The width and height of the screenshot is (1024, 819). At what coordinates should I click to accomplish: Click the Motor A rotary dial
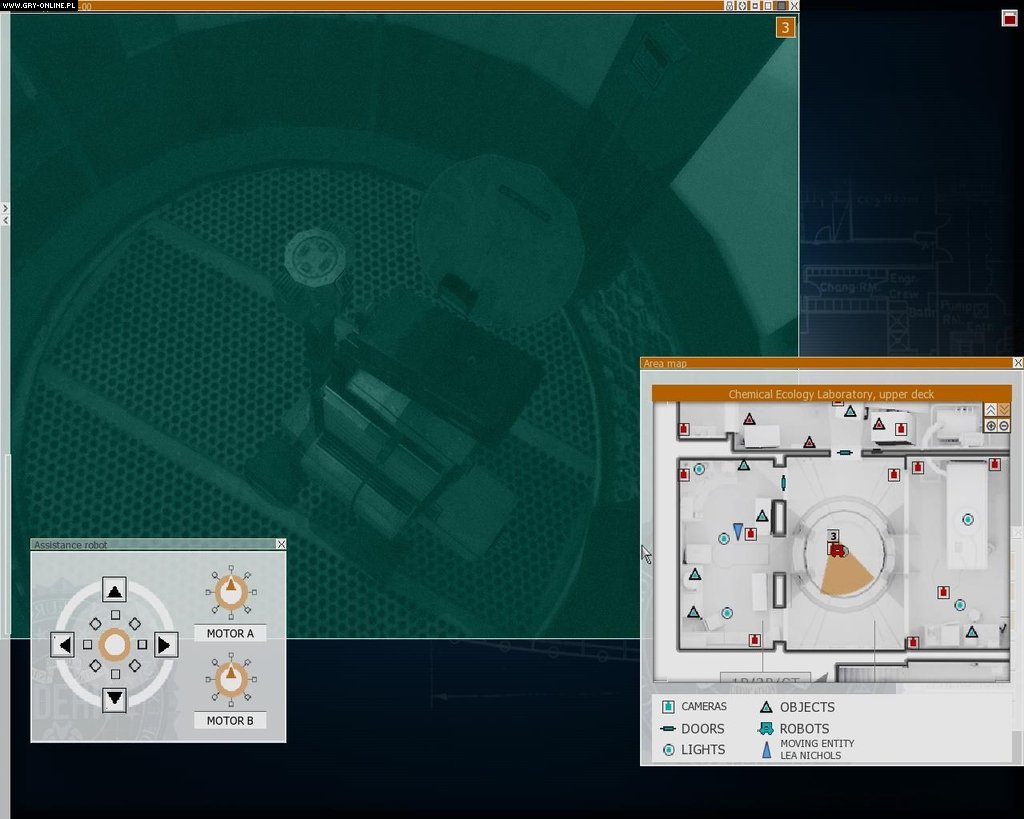point(231,592)
